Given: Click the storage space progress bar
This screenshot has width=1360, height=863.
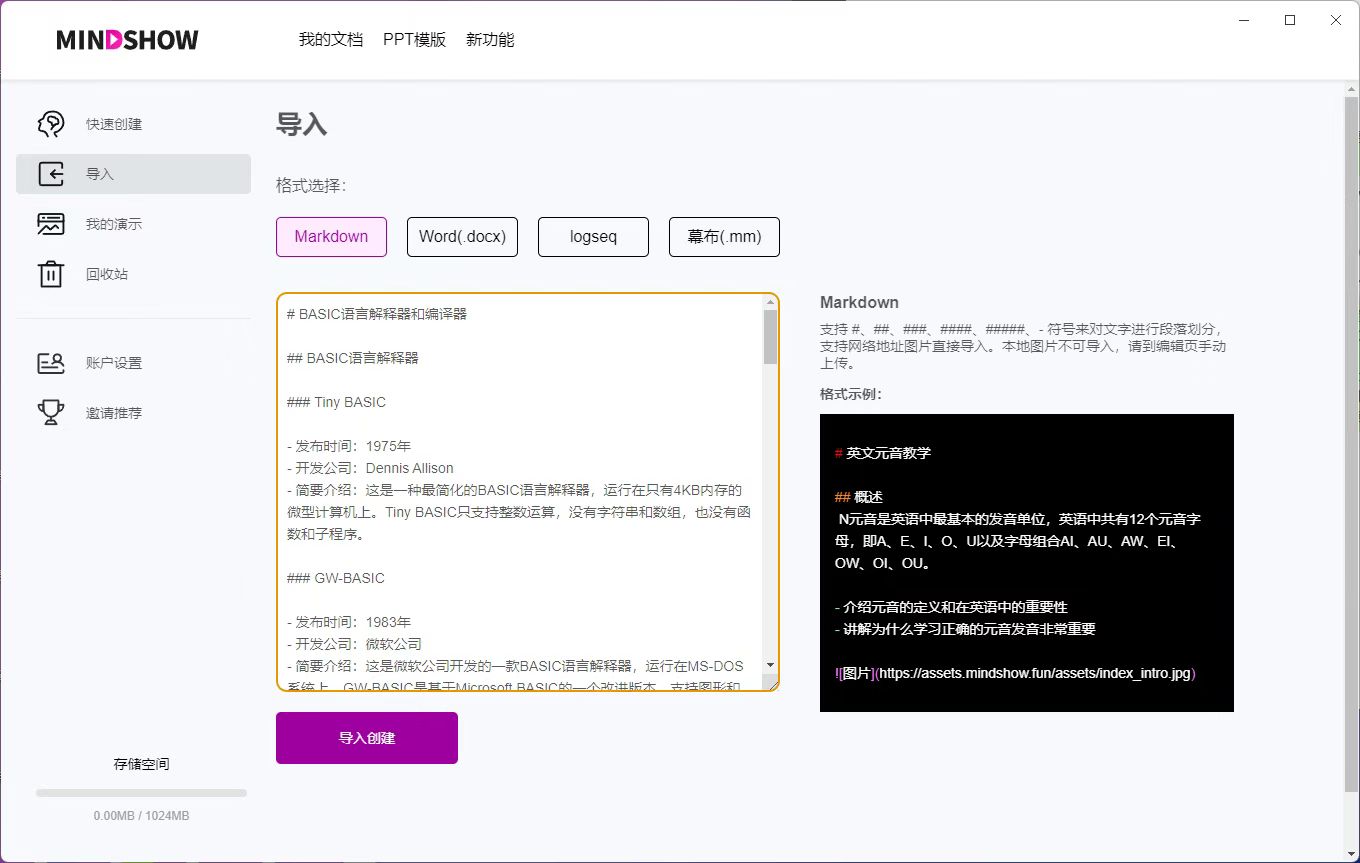Looking at the screenshot, I should (x=140, y=792).
